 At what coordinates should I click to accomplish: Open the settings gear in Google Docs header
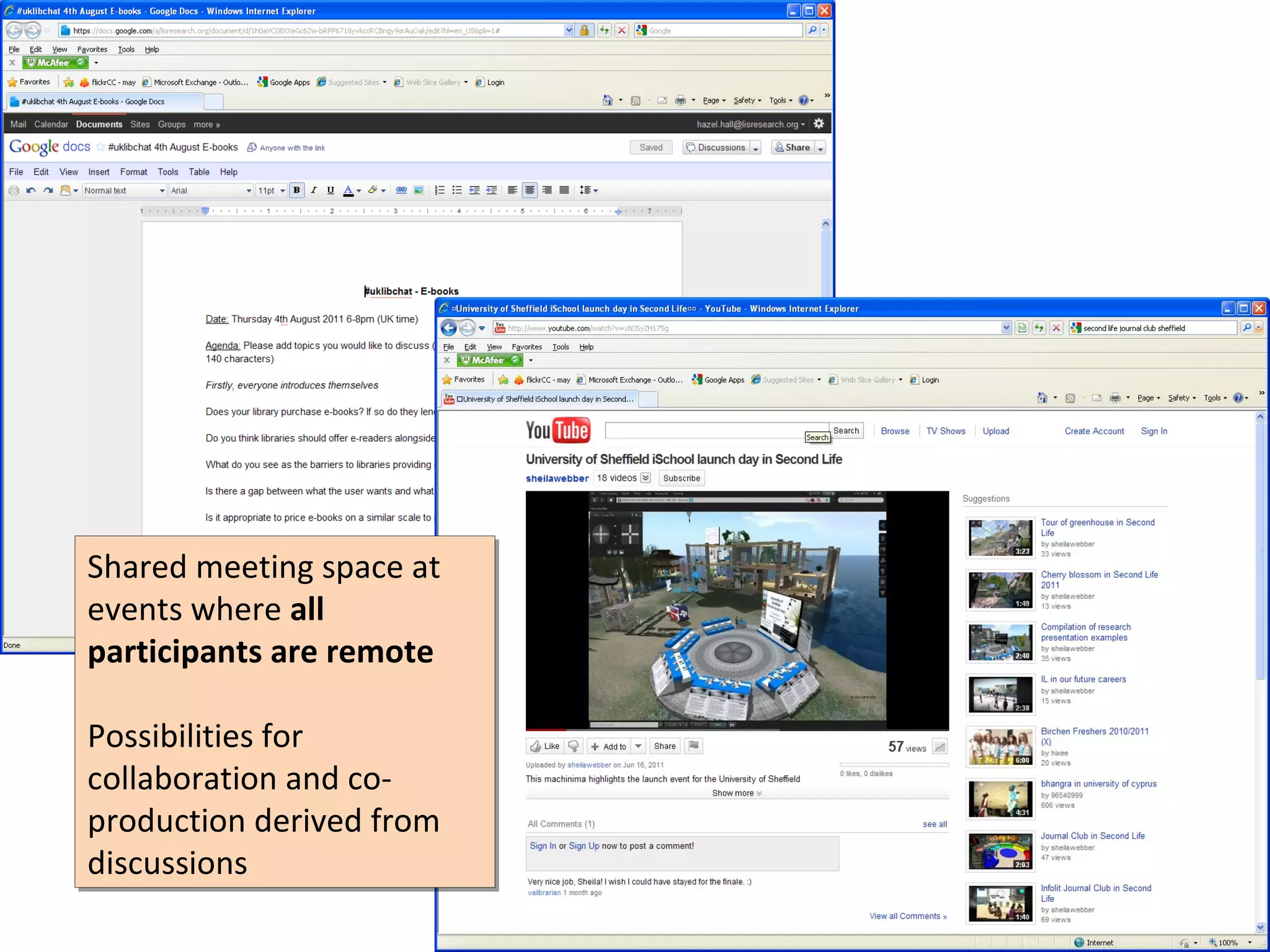point(819,123)
